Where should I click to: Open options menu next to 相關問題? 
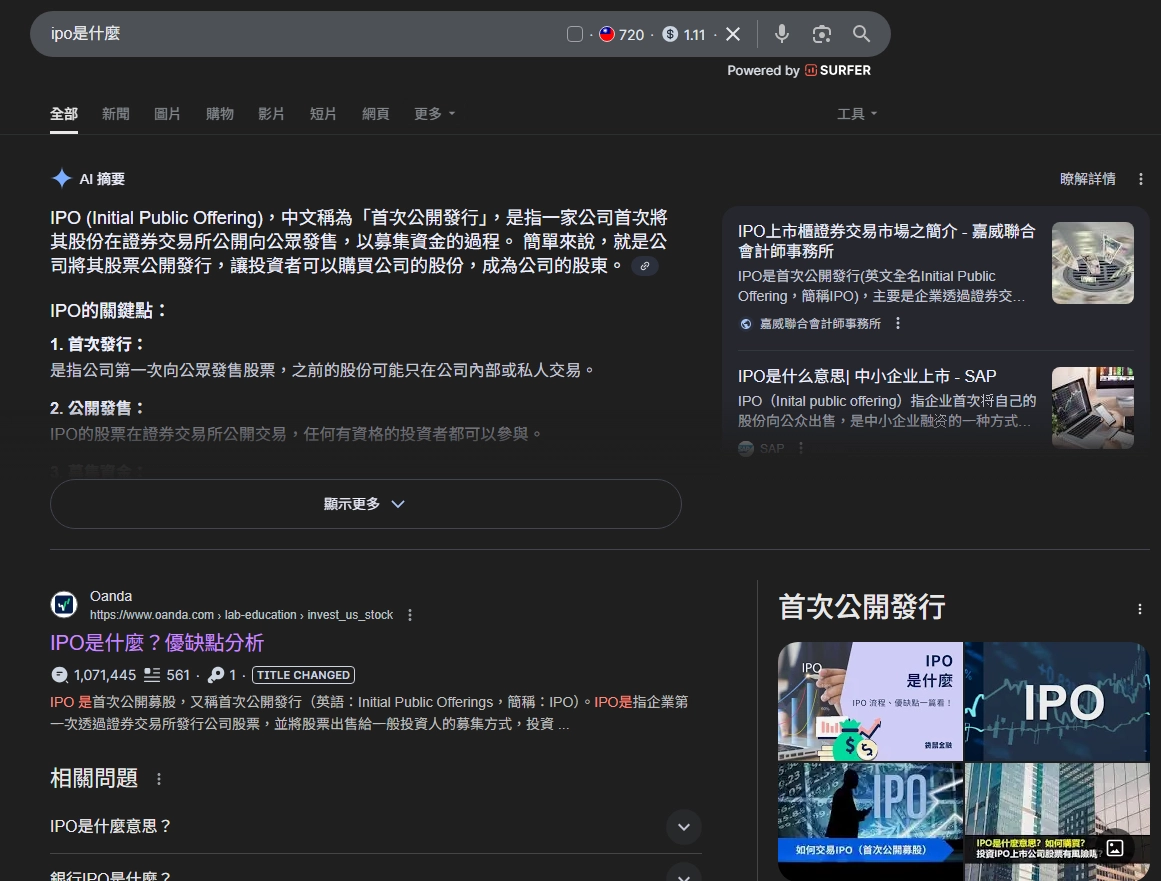pyautogui.click(x=158, y=779)
